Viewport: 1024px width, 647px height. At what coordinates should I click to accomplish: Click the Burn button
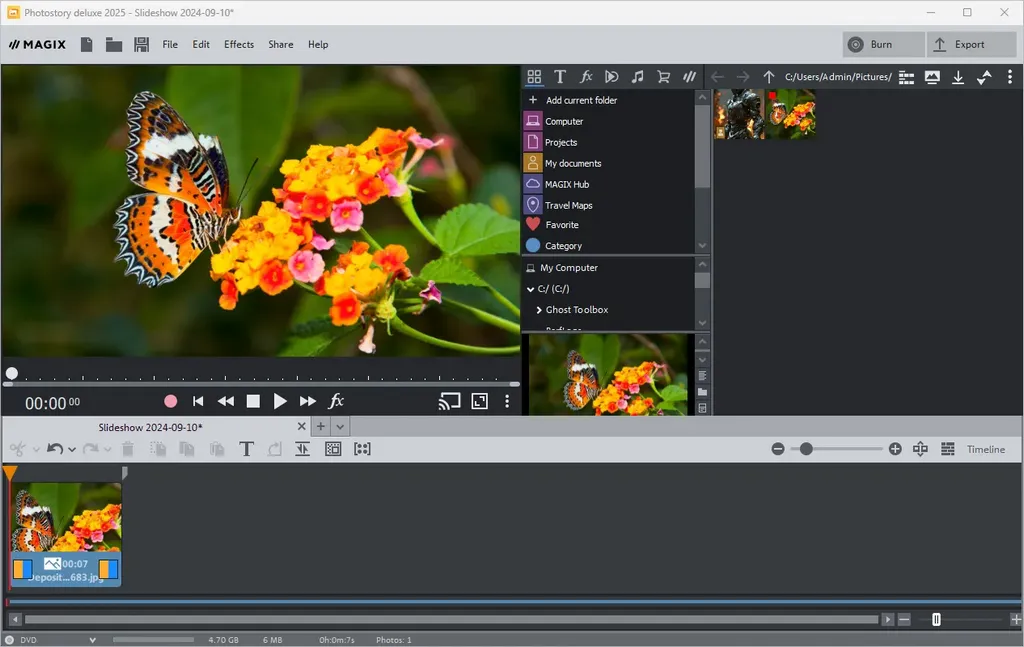pos(884,44)
